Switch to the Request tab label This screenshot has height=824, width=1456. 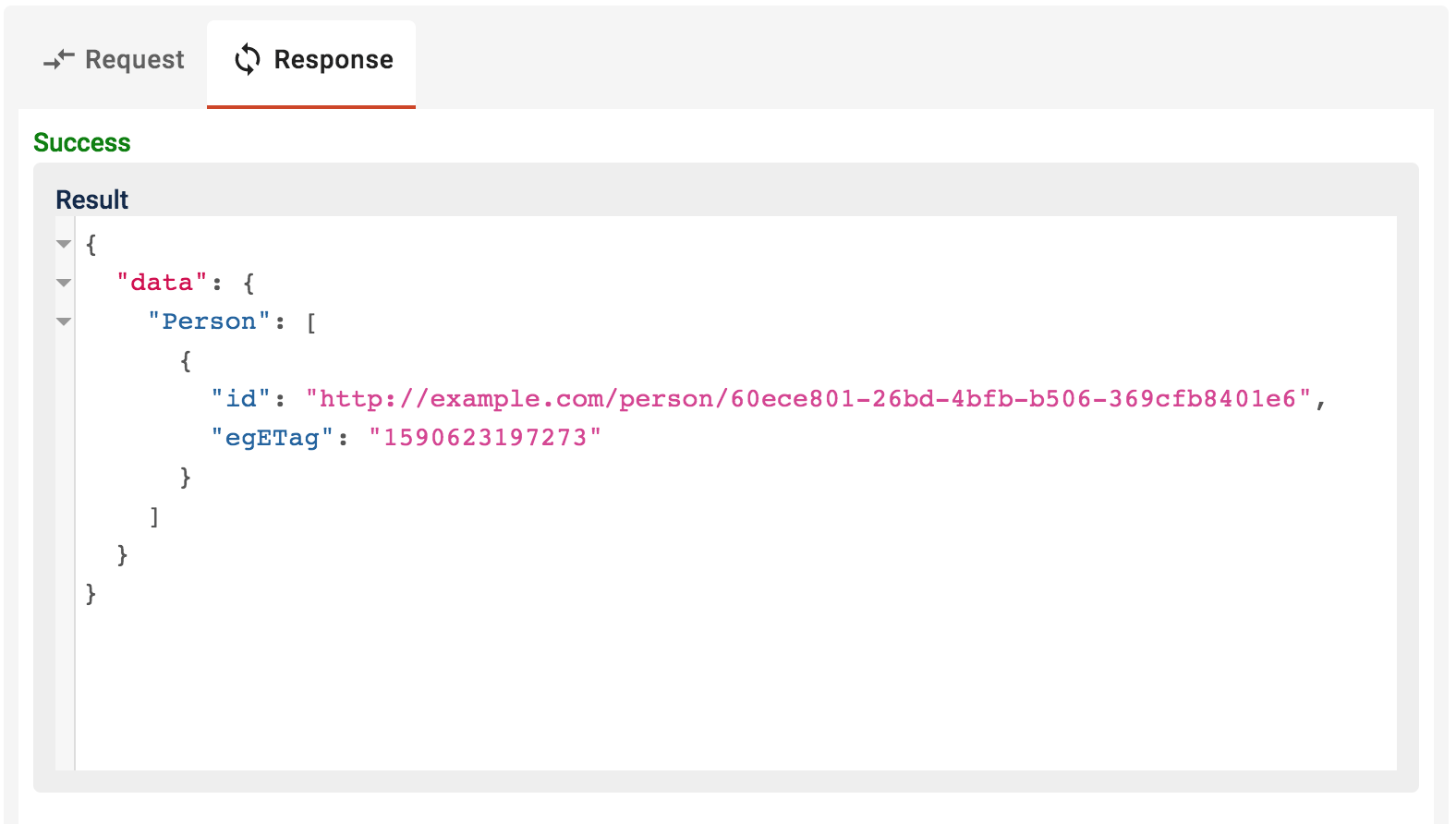click(134, 60)
